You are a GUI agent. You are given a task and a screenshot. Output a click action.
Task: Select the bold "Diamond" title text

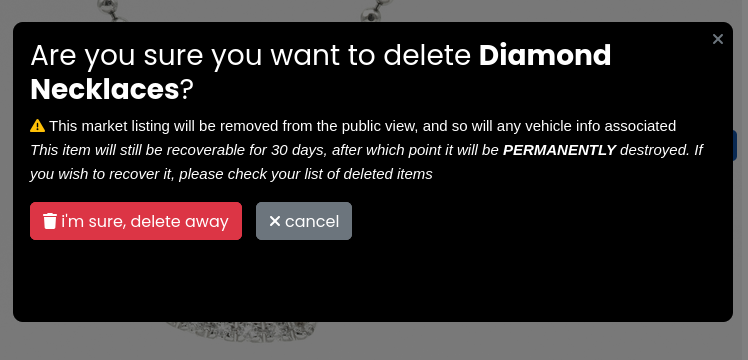545,55
